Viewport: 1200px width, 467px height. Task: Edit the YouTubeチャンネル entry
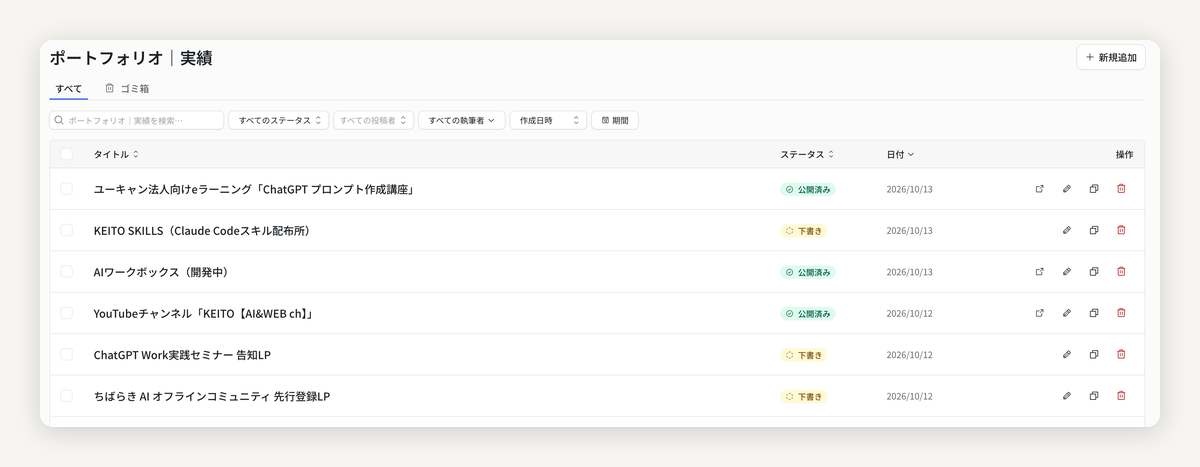(1067, 313)
